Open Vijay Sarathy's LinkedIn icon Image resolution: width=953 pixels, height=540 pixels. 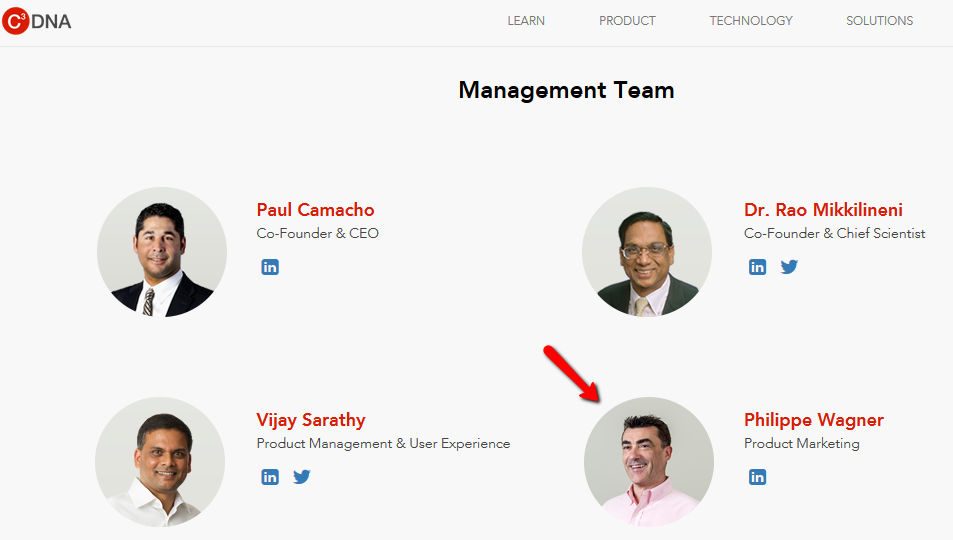270,477
